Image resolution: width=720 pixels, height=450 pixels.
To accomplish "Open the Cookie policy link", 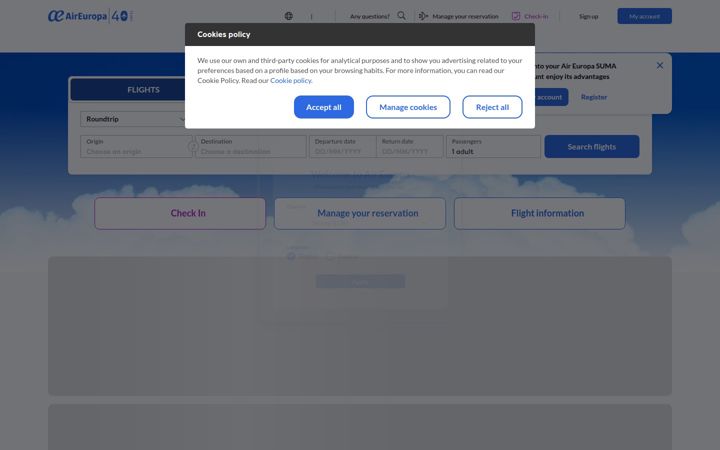I will 291,80.
